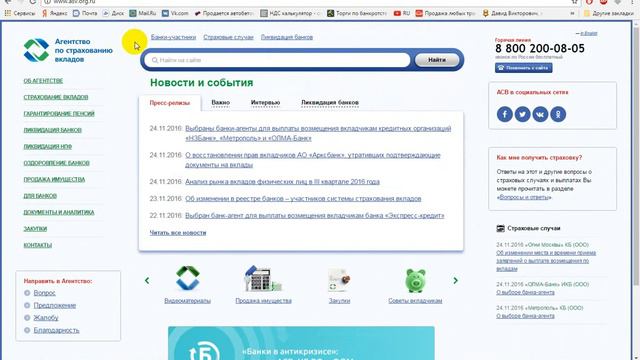Switch to the Важно tab
Viewport: 640px width, 360px height.
point(221,102)
